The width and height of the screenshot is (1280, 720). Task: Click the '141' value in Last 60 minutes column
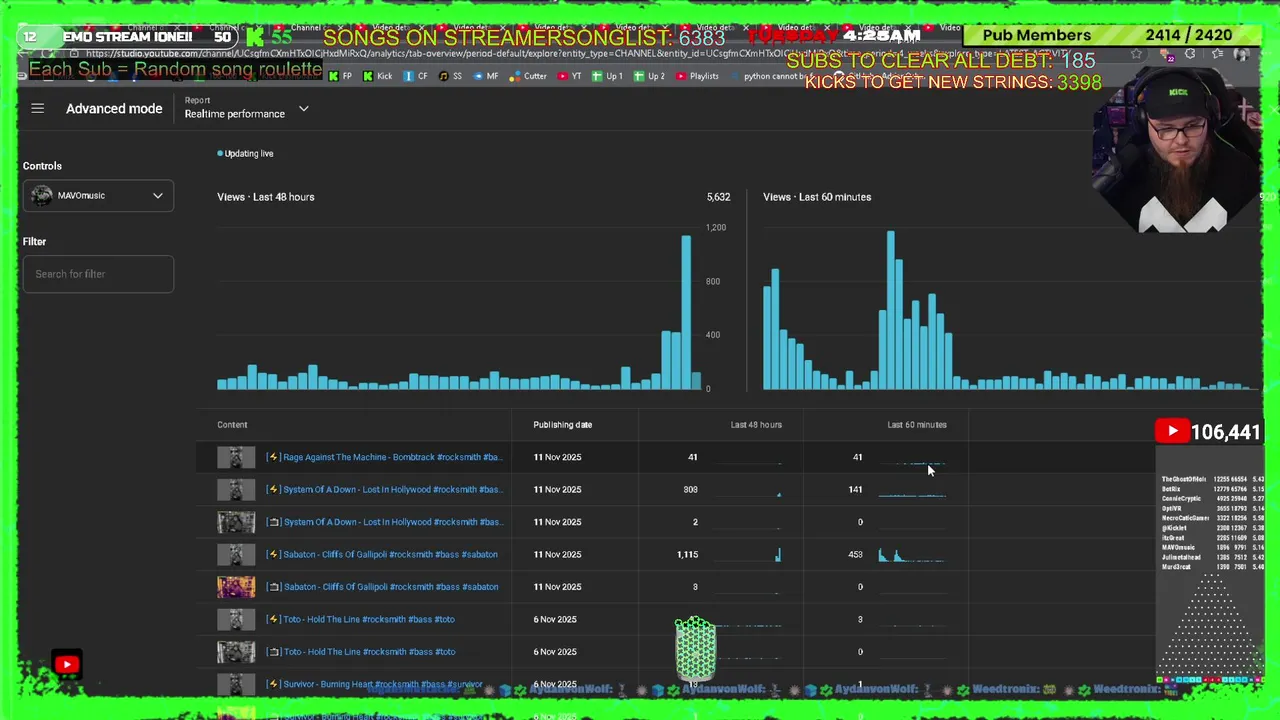(855, 489)
